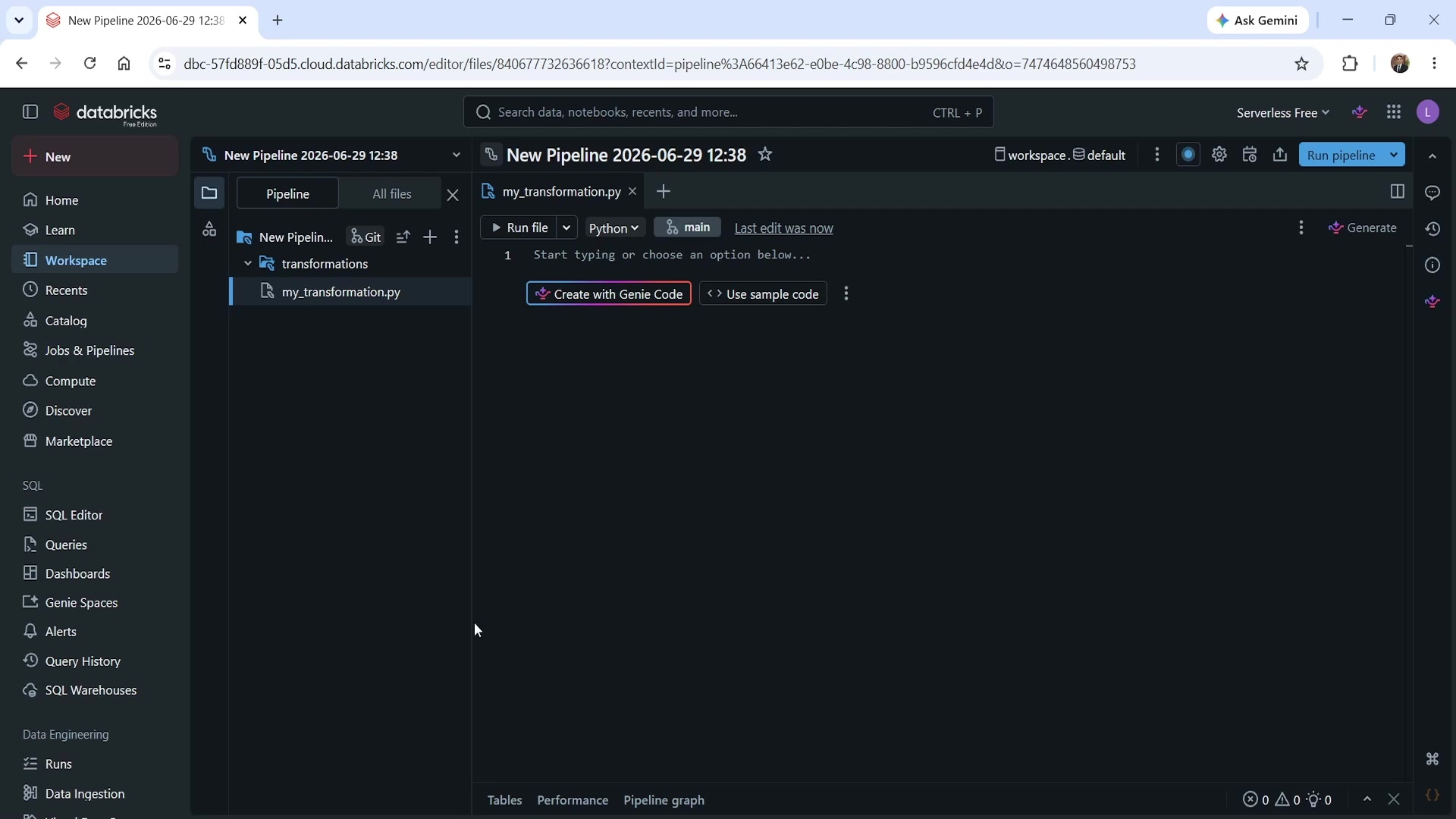Close the my_transformation.py editor tab

[x=632, y=192]
